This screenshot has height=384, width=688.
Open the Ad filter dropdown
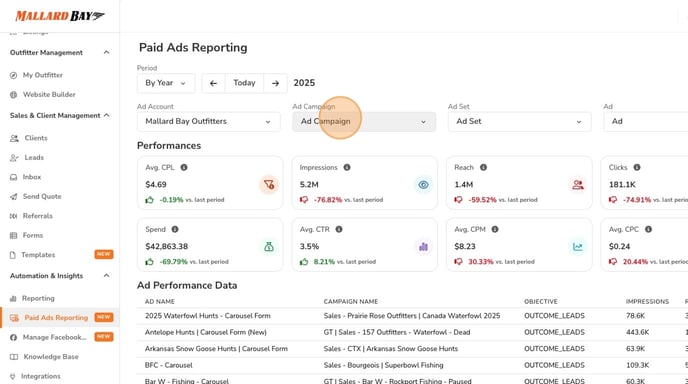pos(645,122)
